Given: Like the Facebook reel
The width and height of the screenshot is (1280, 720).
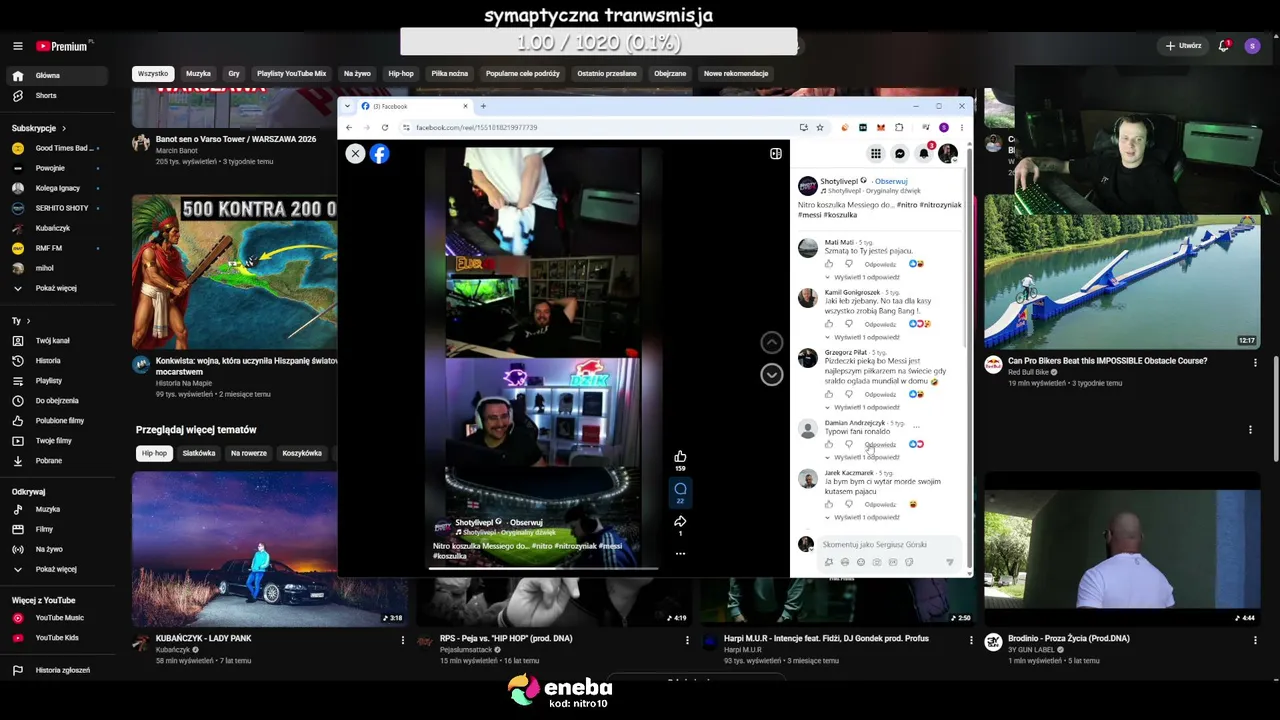Looking at the screenshot, I should (680, 456).
